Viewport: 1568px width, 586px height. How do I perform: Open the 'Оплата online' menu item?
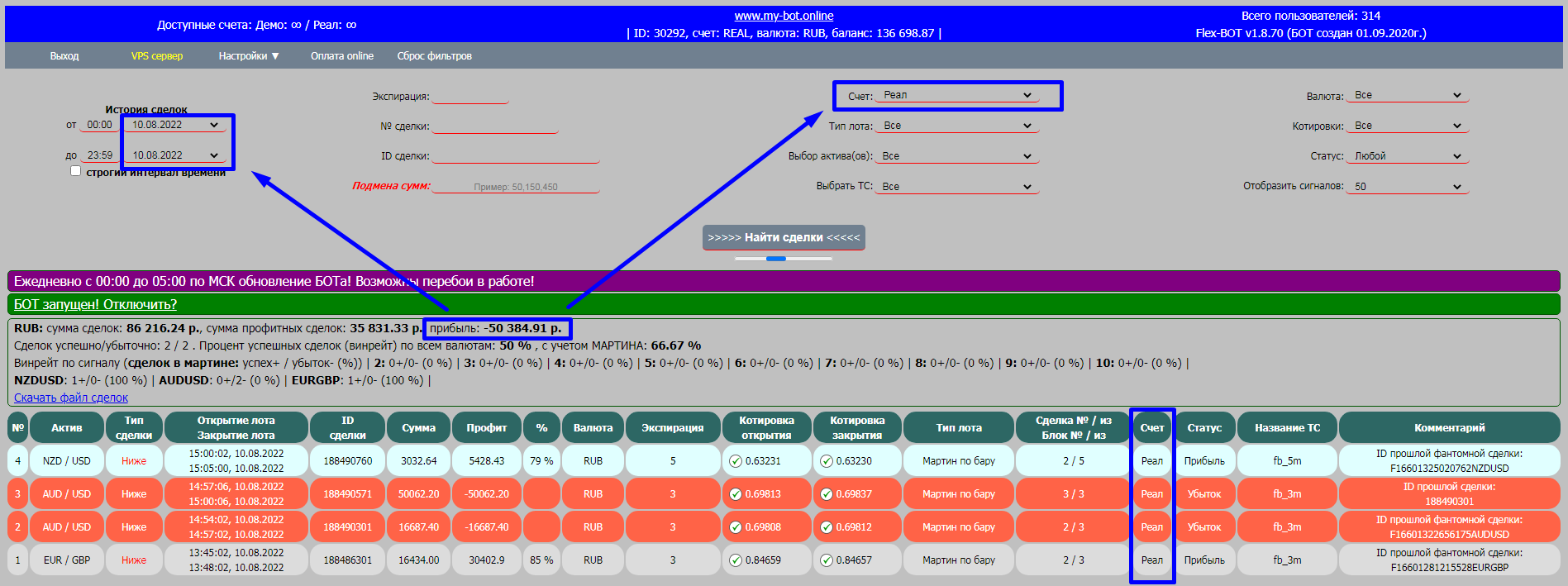pyautogui.click(x=342, y=56)
